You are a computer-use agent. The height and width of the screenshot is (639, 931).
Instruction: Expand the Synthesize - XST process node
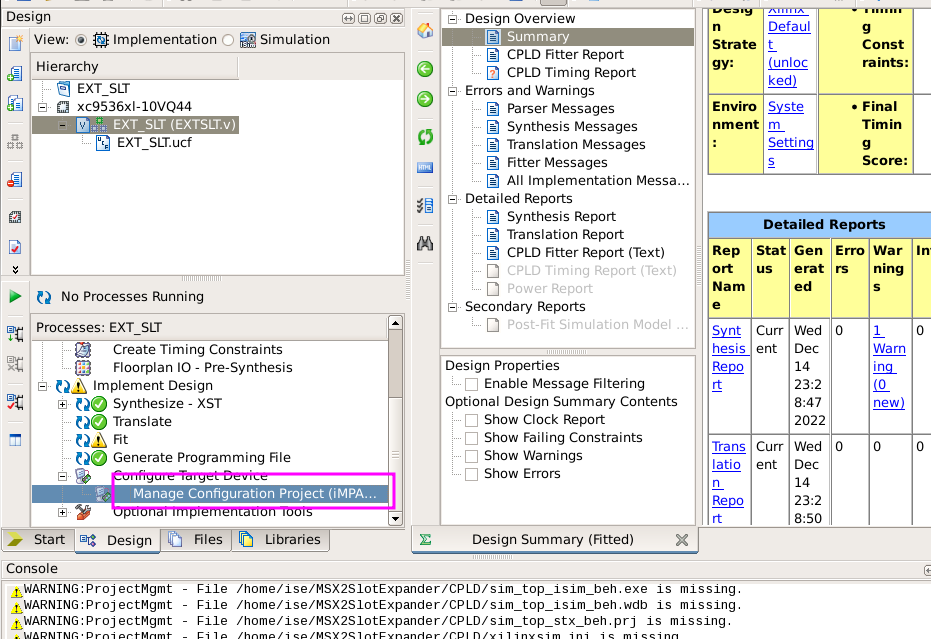click(63, 404)
